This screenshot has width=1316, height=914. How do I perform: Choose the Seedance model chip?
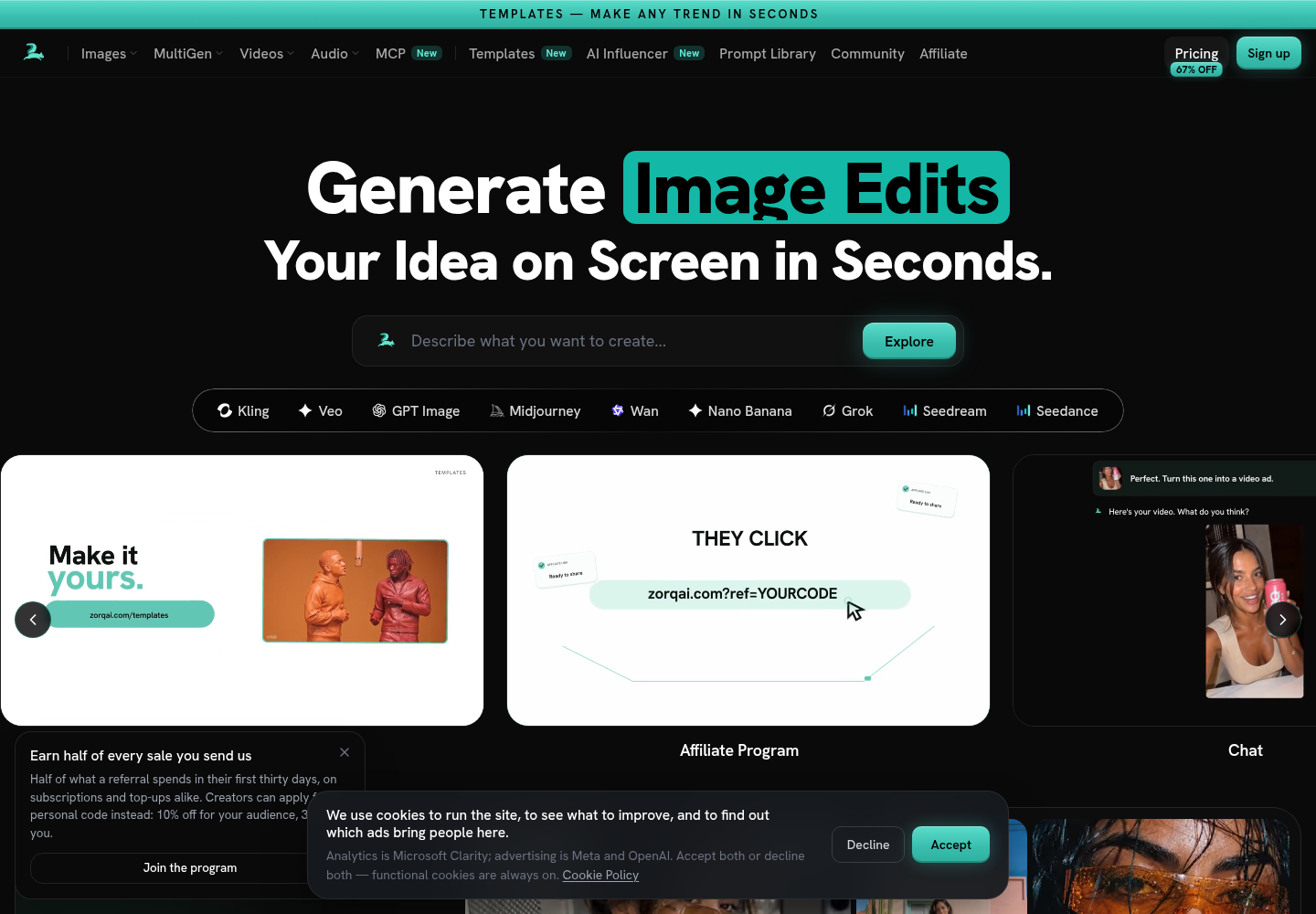coord(1057,411)
